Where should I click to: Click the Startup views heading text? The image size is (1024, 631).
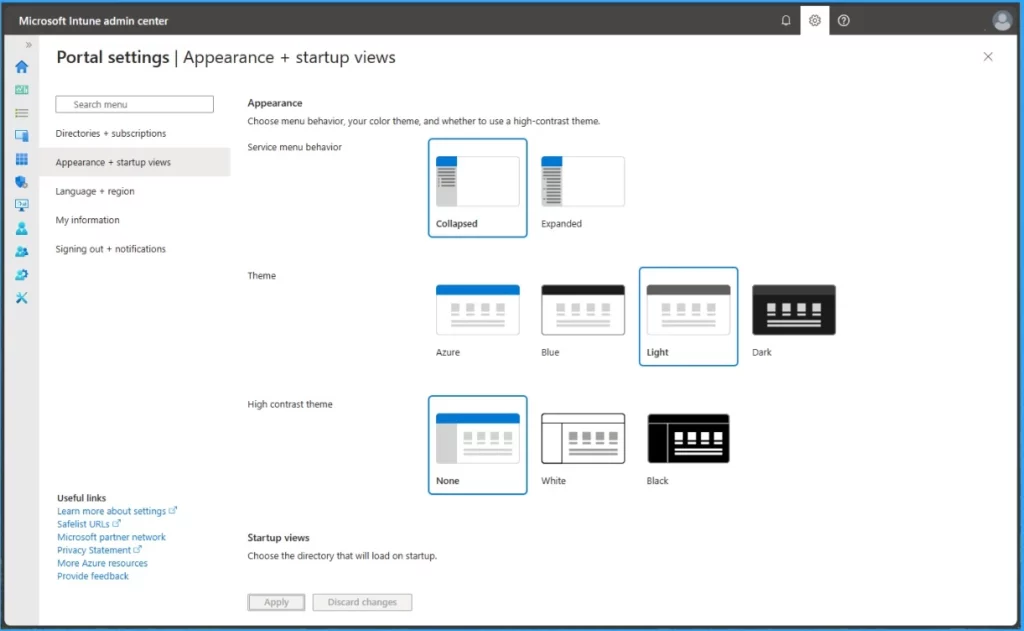pyautogui.click(x=278, y=538)
